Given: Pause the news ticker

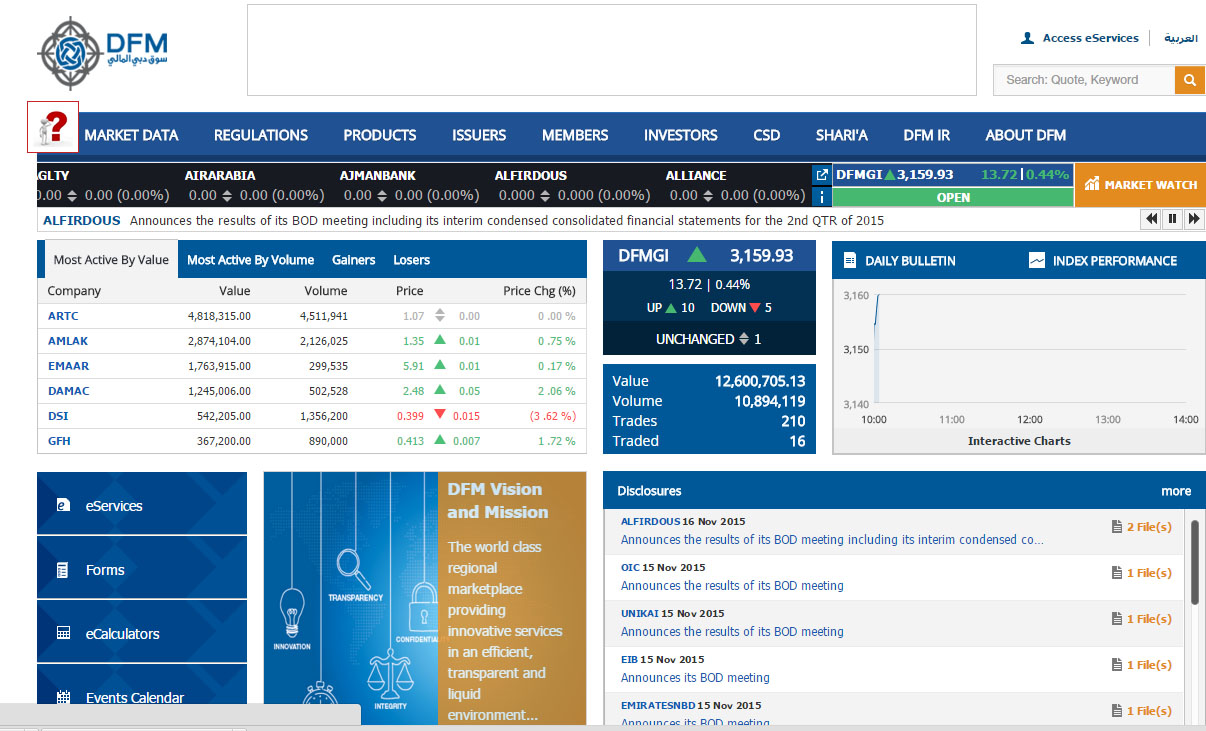Looking at the screenshot, I should (1172, 219).
